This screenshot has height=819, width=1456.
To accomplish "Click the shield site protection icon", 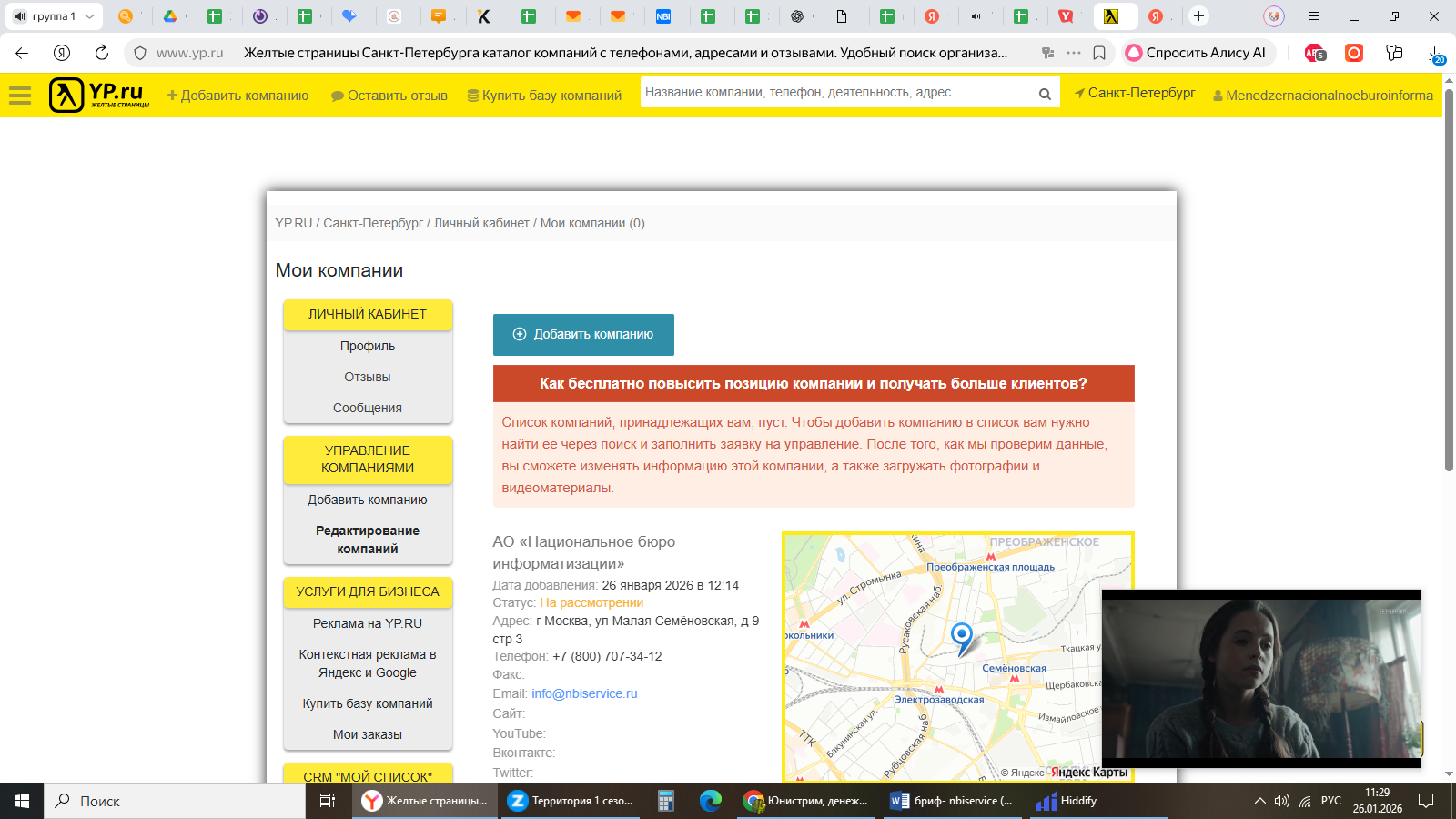I will [140, 53].
